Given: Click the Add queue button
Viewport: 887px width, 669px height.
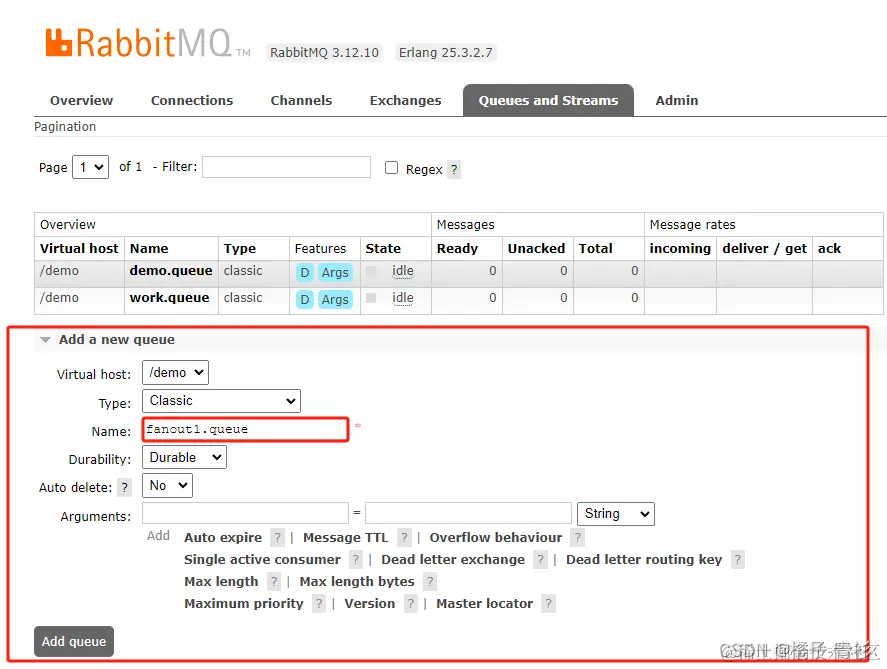Looking at the screenshot, I should (73, 641).
